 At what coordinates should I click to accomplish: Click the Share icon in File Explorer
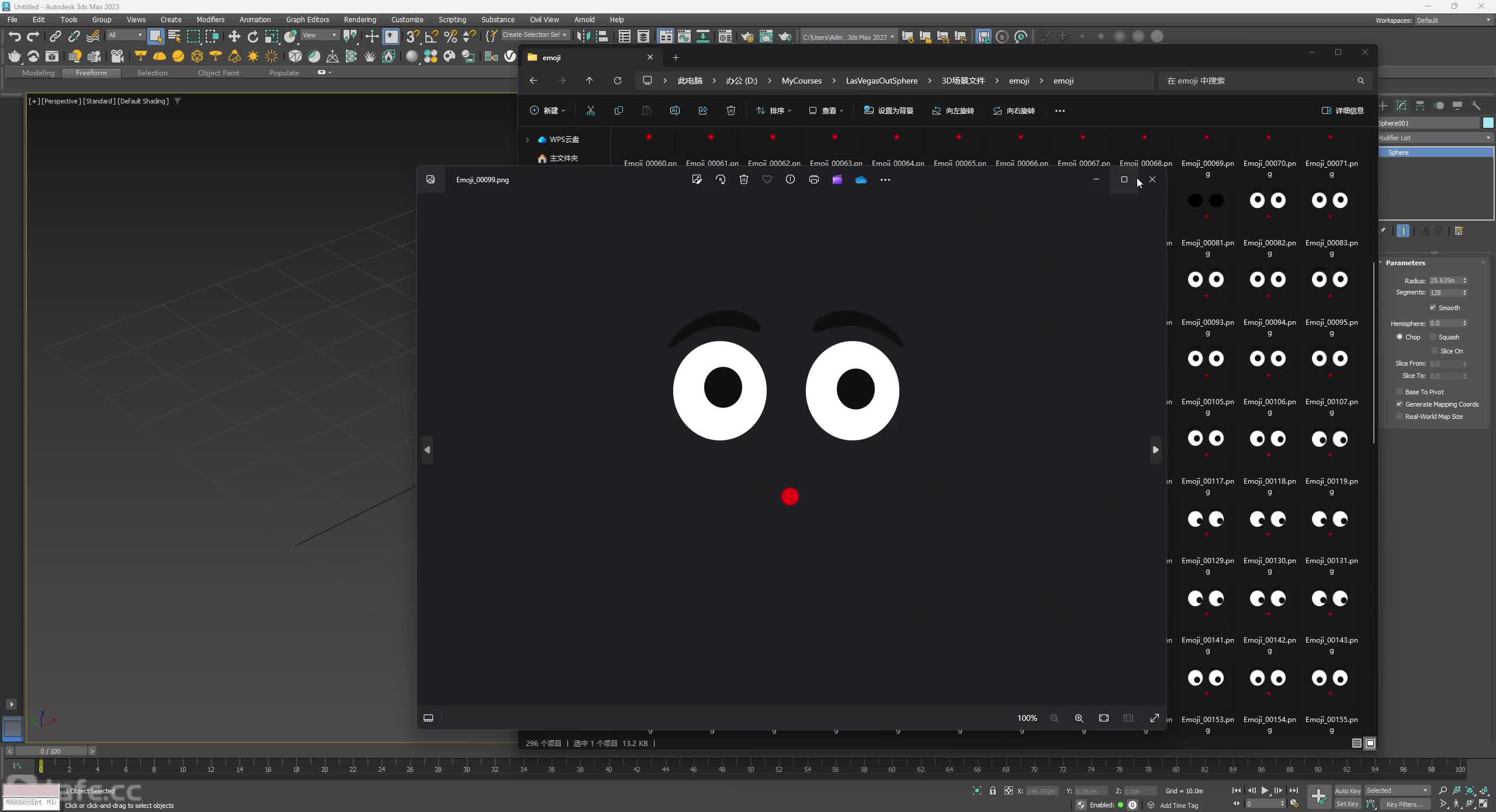click(703, 110)
